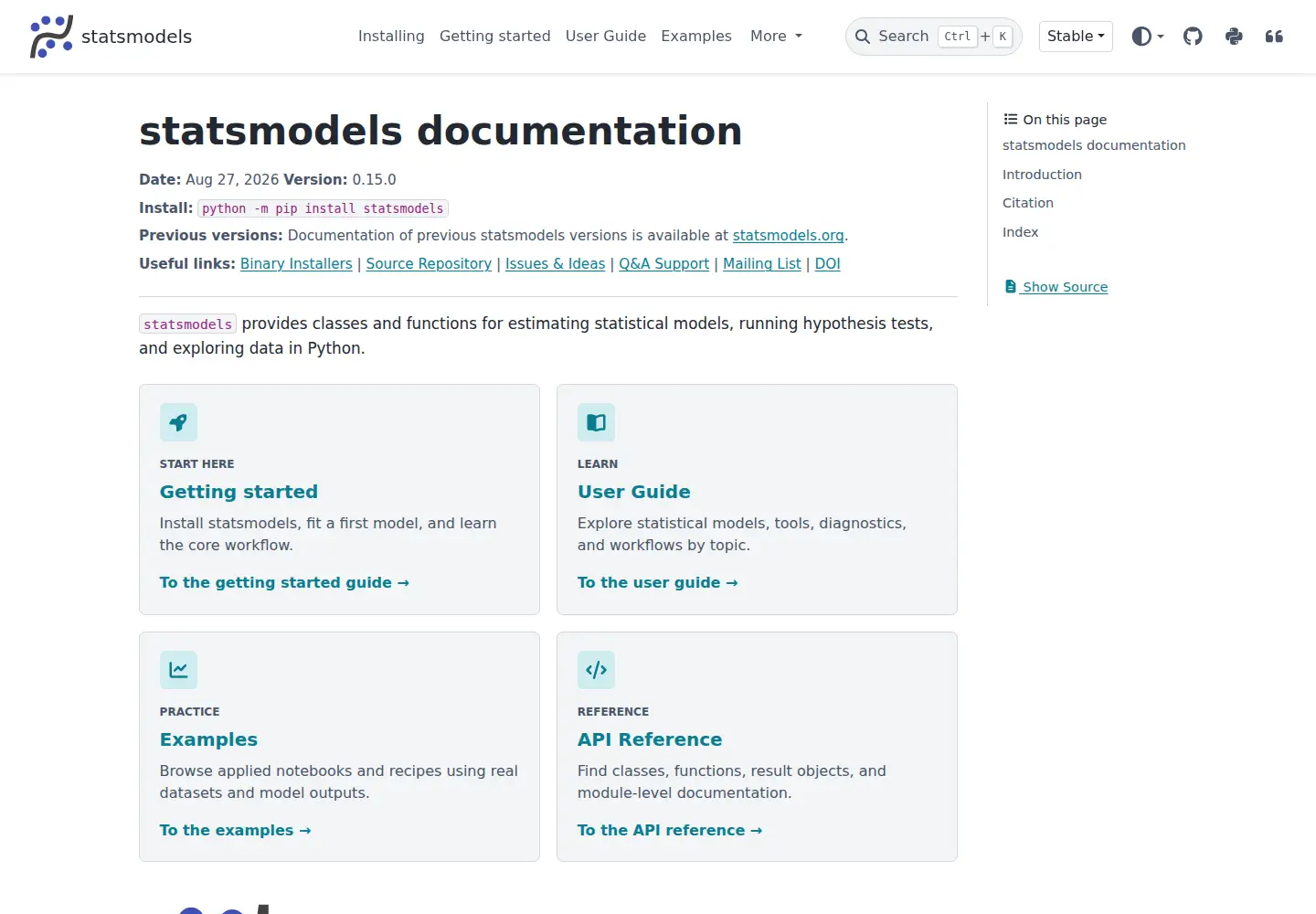Image resolution: width=1316 pixels, height=914 pixels.
Task: Click the Show Source file icon
Action: coord(1011,287)
